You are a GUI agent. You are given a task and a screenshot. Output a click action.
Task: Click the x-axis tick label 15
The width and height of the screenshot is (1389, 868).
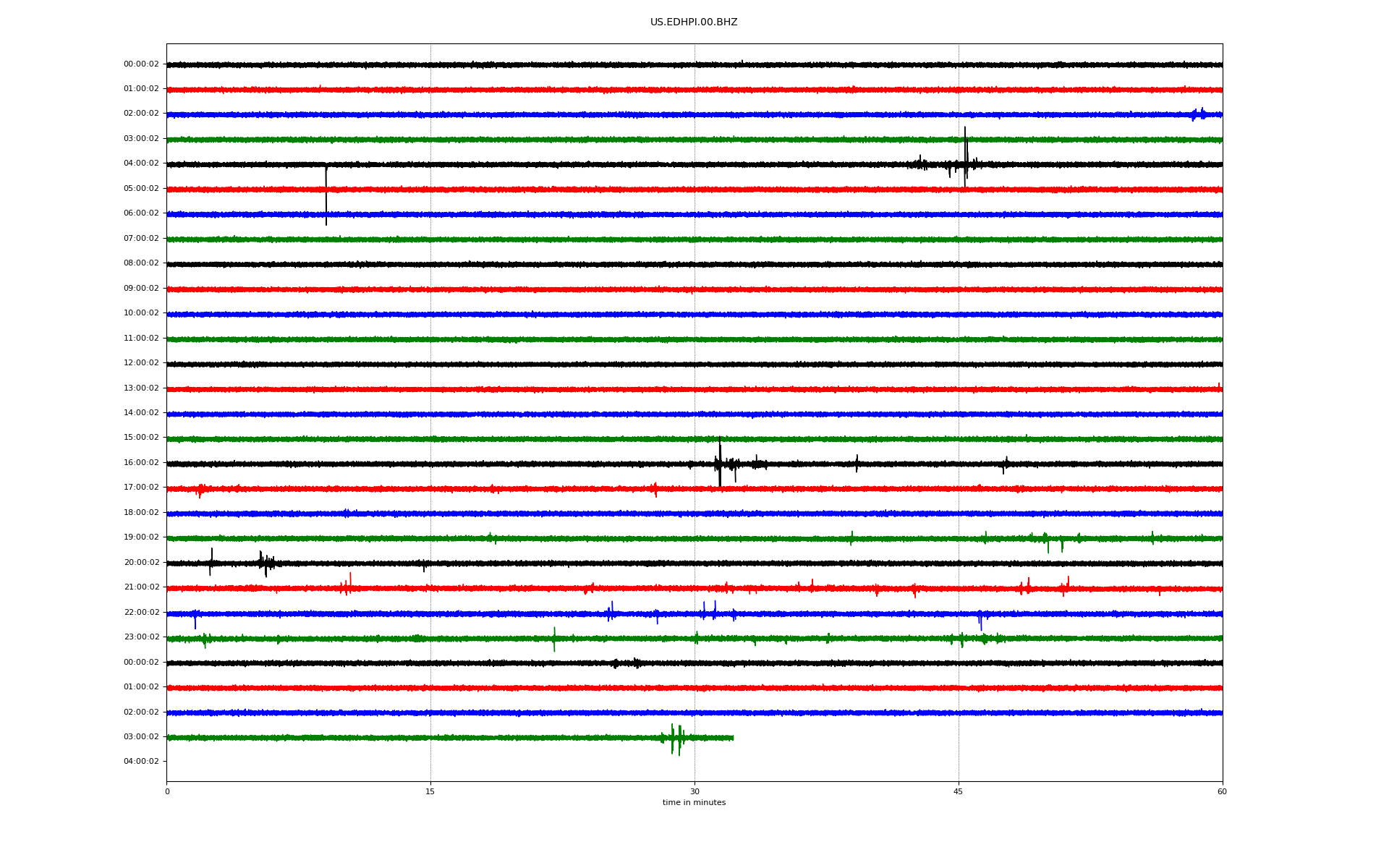point(430,791)
